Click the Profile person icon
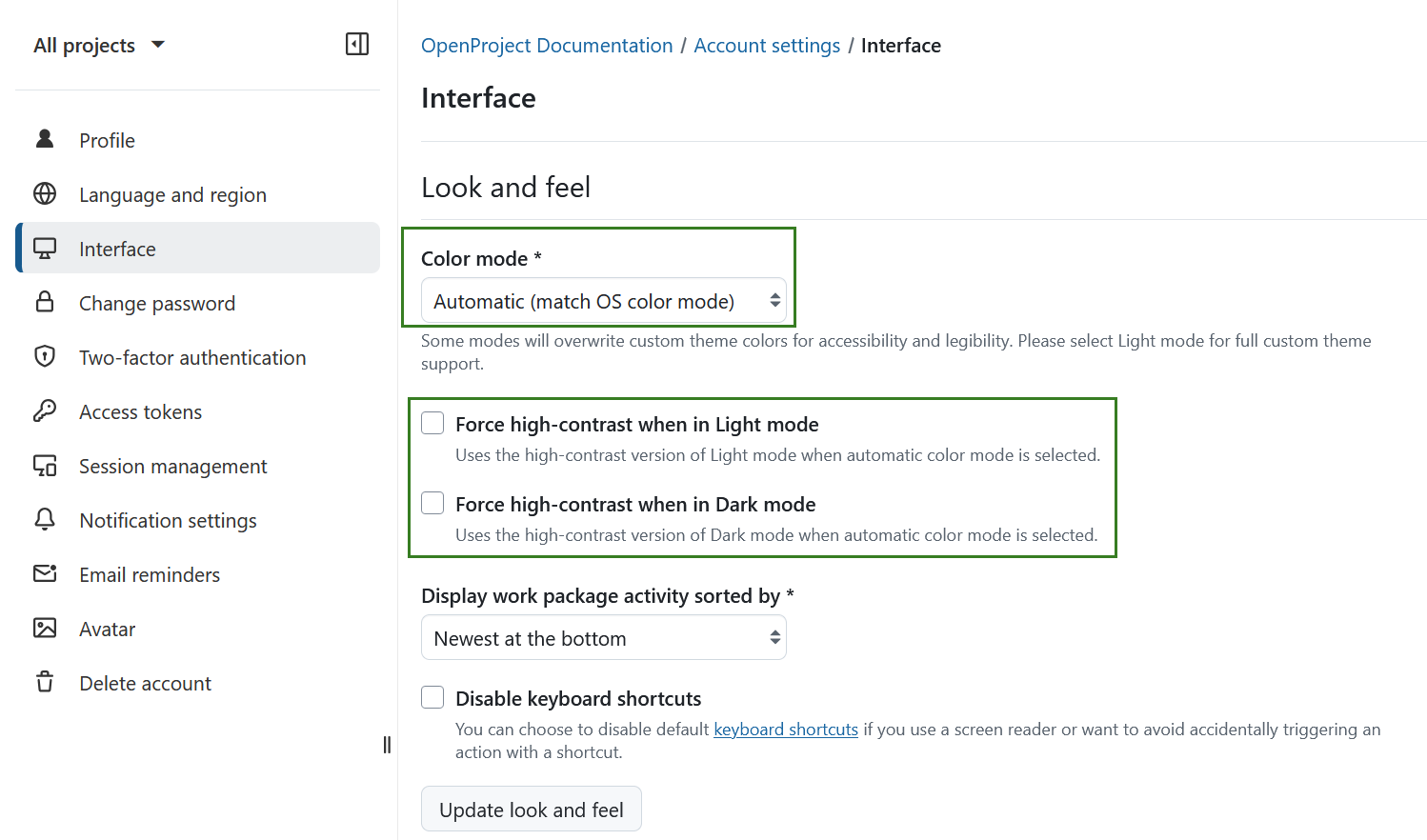 coord(45,140)
